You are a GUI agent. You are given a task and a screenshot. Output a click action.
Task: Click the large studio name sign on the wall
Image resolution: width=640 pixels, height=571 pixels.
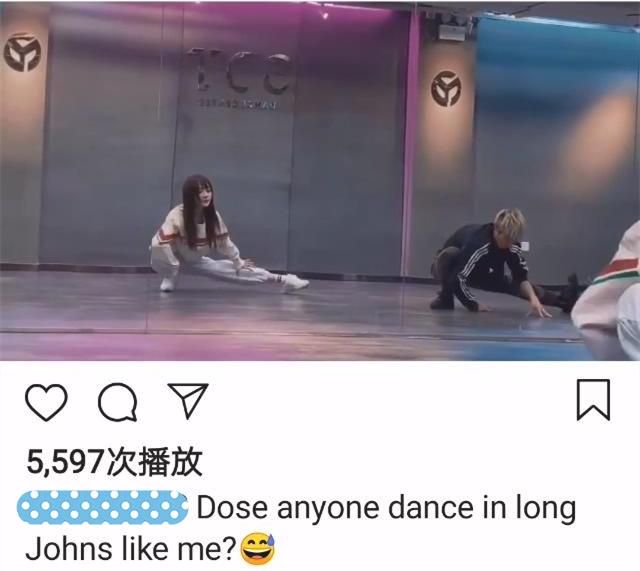(242, 78)
